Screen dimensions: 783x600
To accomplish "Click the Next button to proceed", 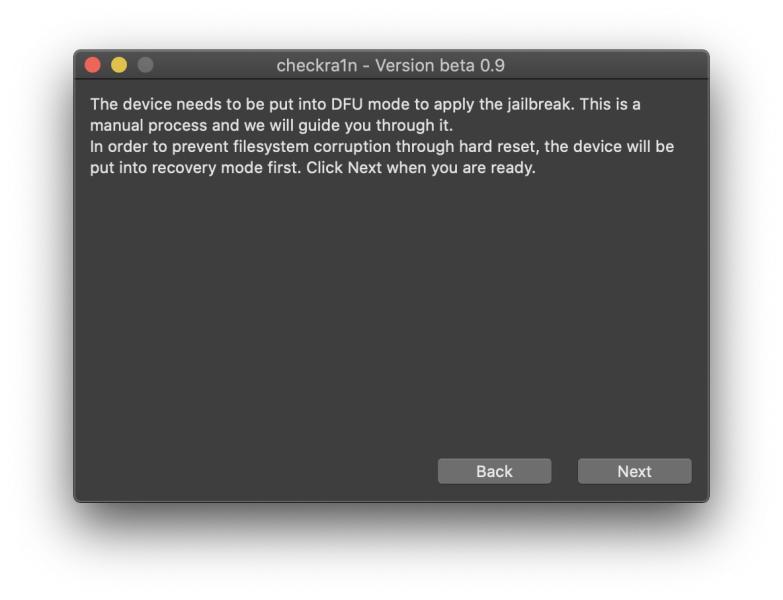I will pos(634,471).
